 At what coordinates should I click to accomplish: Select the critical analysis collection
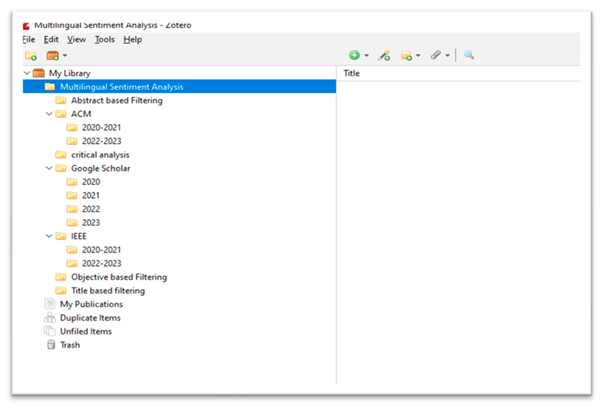pos(100,155)
